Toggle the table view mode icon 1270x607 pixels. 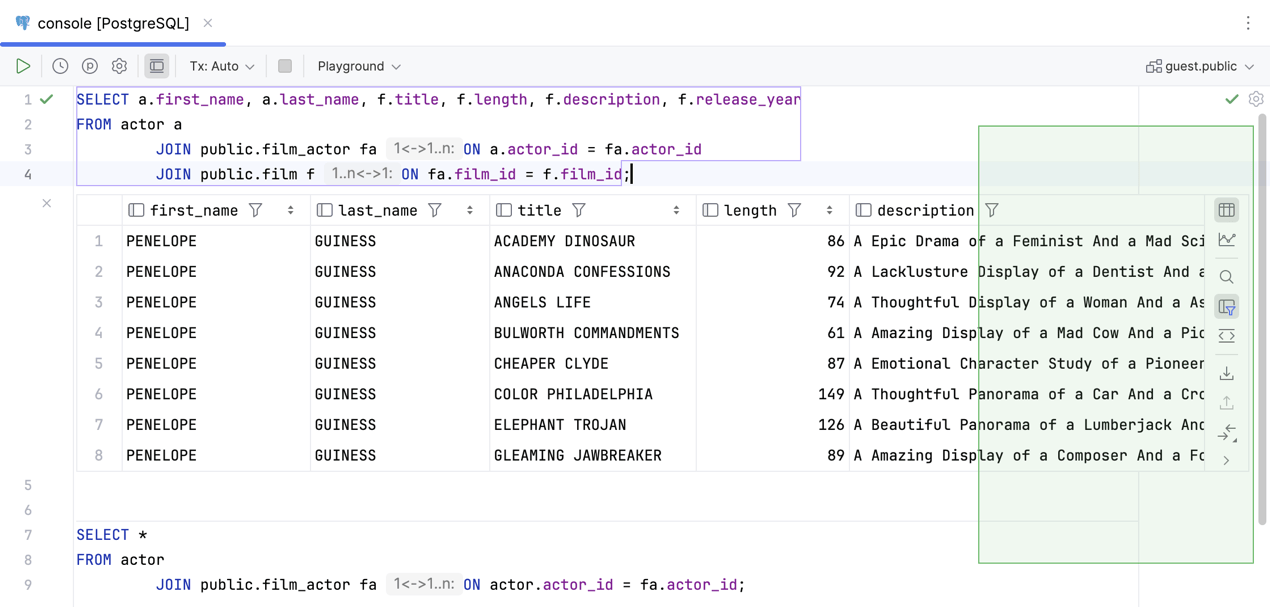1227,210
